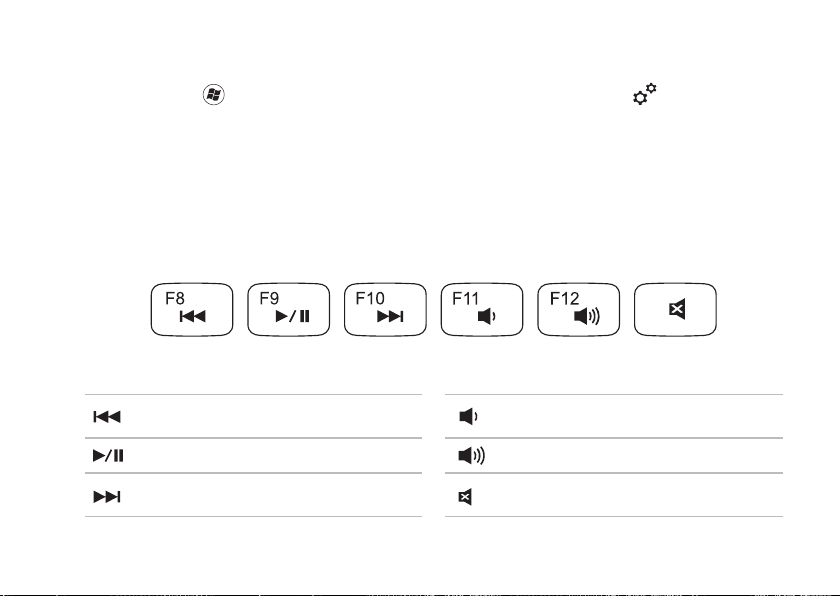Click the F9 play/pause key
Viewport: 840px width, 596px height.
coord(289,310)
